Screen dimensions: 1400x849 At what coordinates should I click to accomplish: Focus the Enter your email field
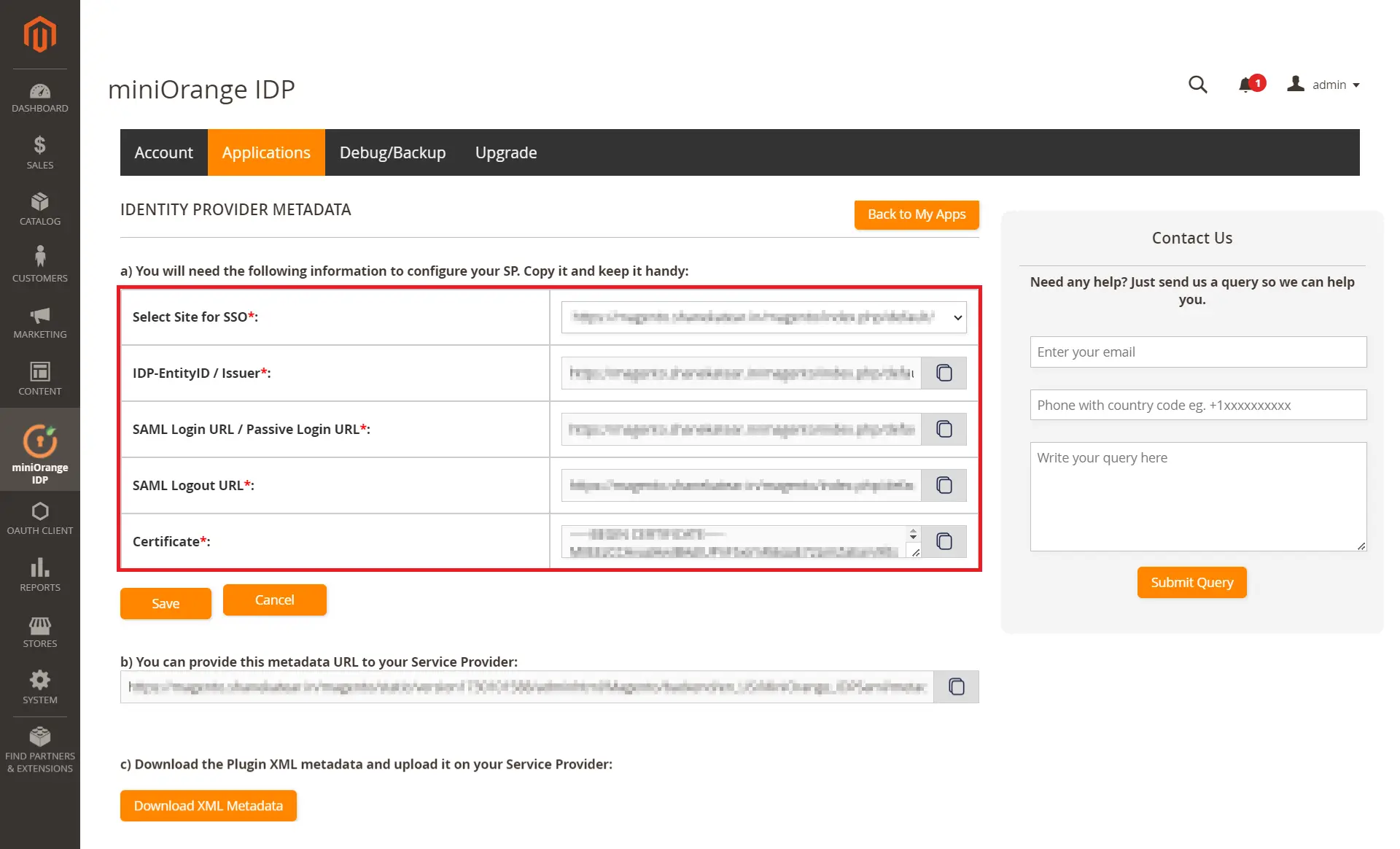click(1198, 352)
